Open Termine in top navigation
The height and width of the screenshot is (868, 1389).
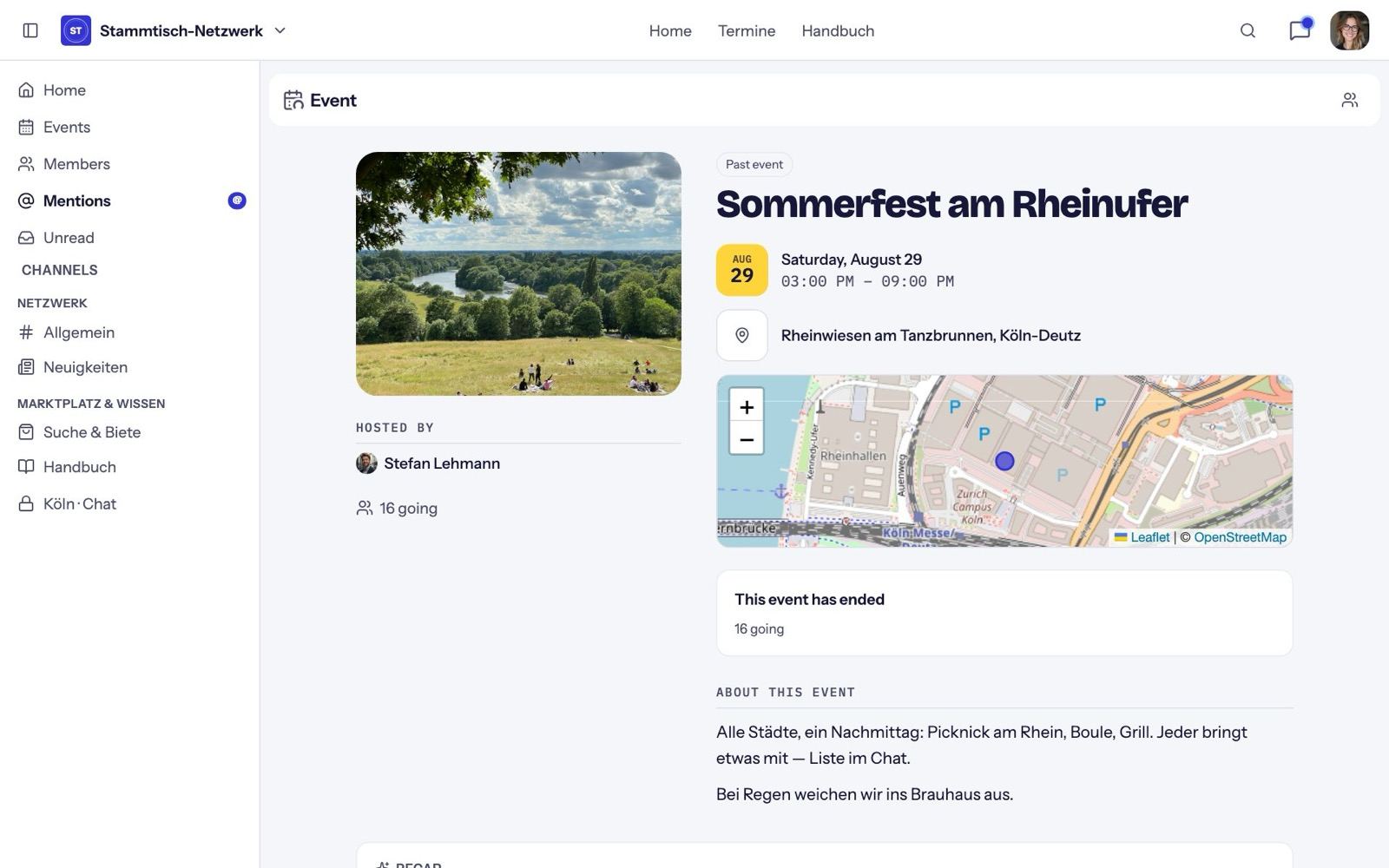tap(747, 30)
